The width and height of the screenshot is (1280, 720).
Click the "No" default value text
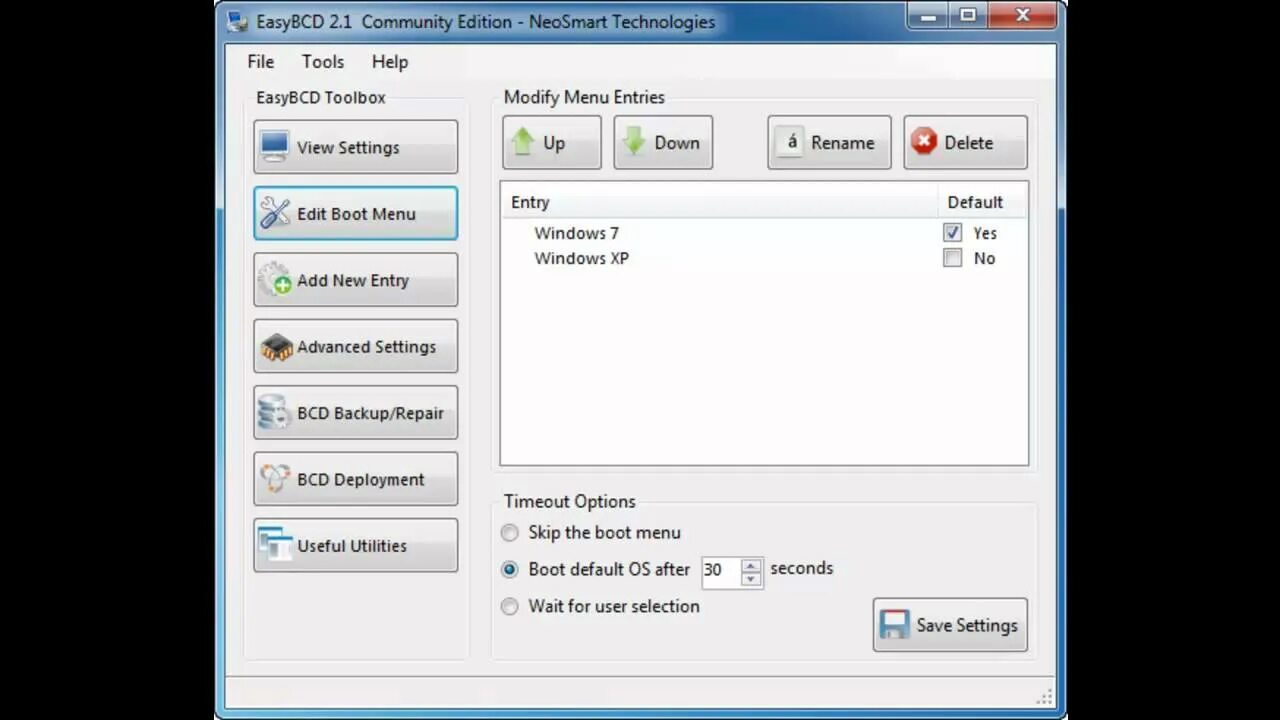984,258
